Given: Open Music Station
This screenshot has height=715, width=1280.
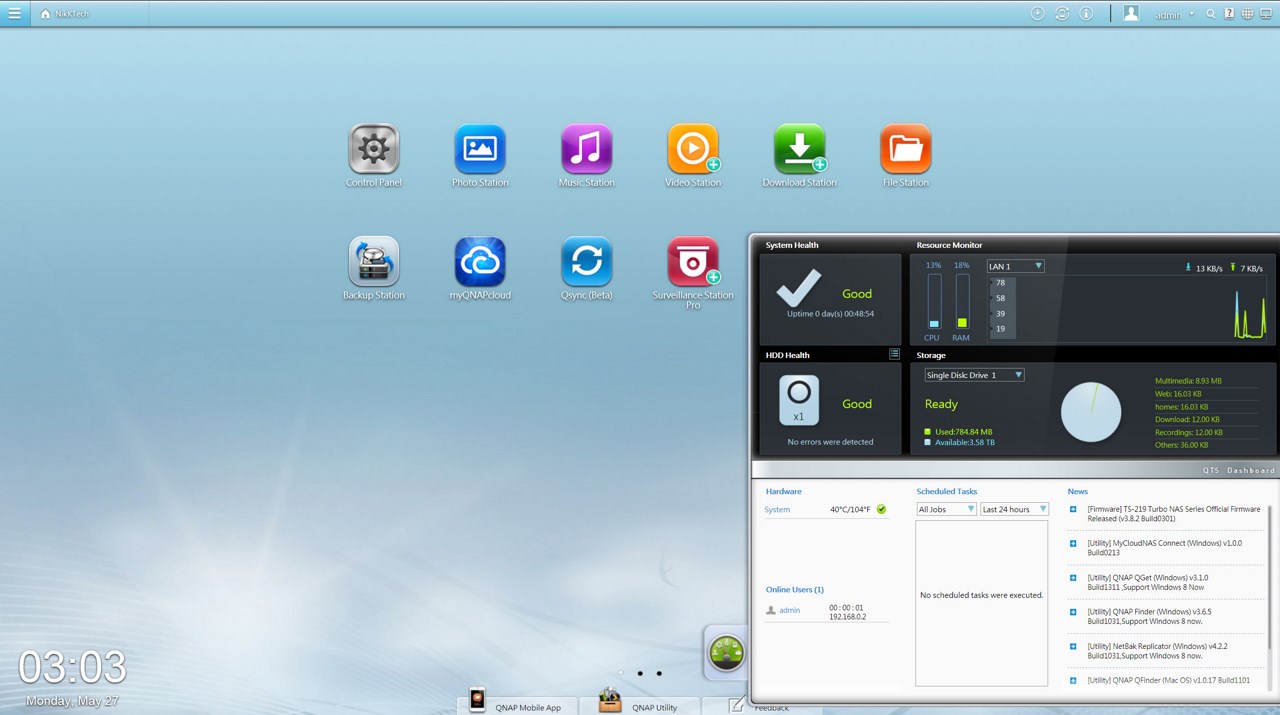Looking at the screenshot, I should pyautogui.click(x=587, y=149).
